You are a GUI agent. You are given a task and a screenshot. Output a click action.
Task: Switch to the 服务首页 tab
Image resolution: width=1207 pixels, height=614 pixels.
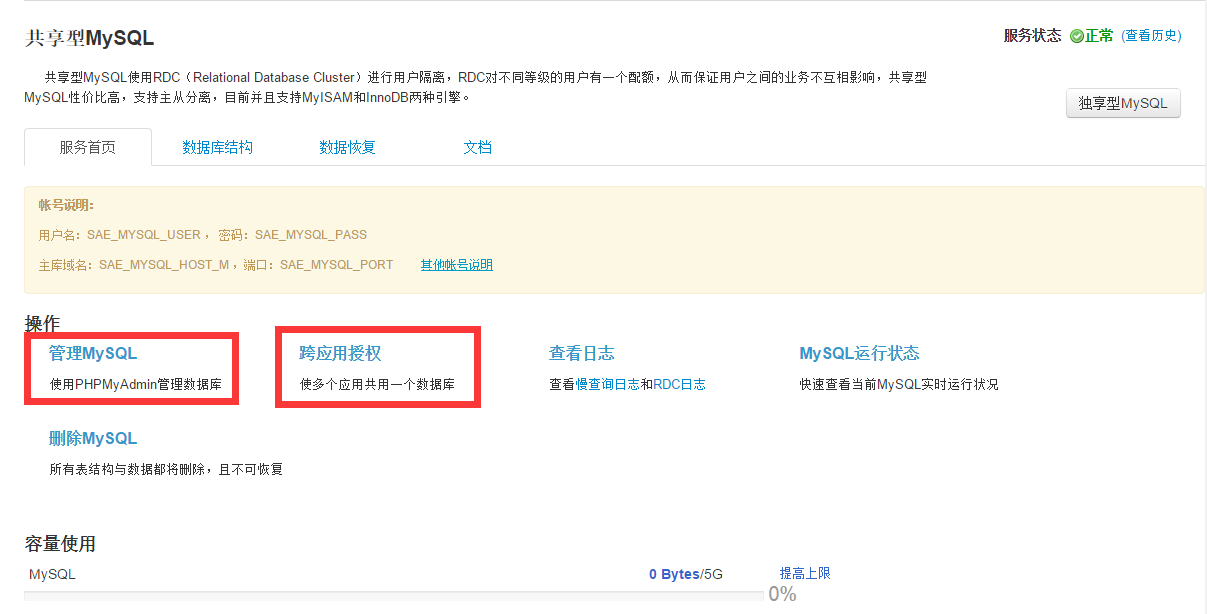[88, 147]
